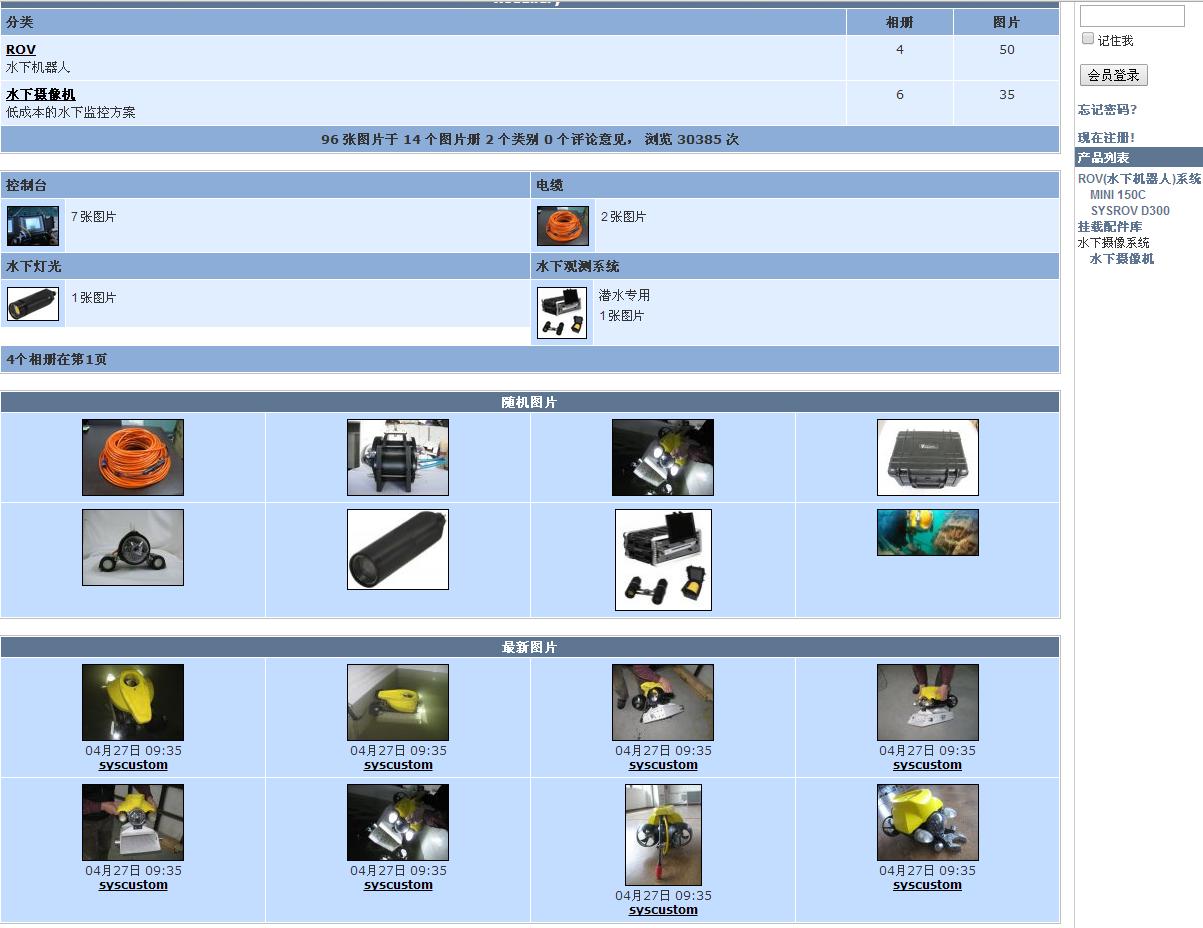Open the 水下灯光 album thumbnail
1203x928 pixels.
pyautogui.click(x=33, y=304)
